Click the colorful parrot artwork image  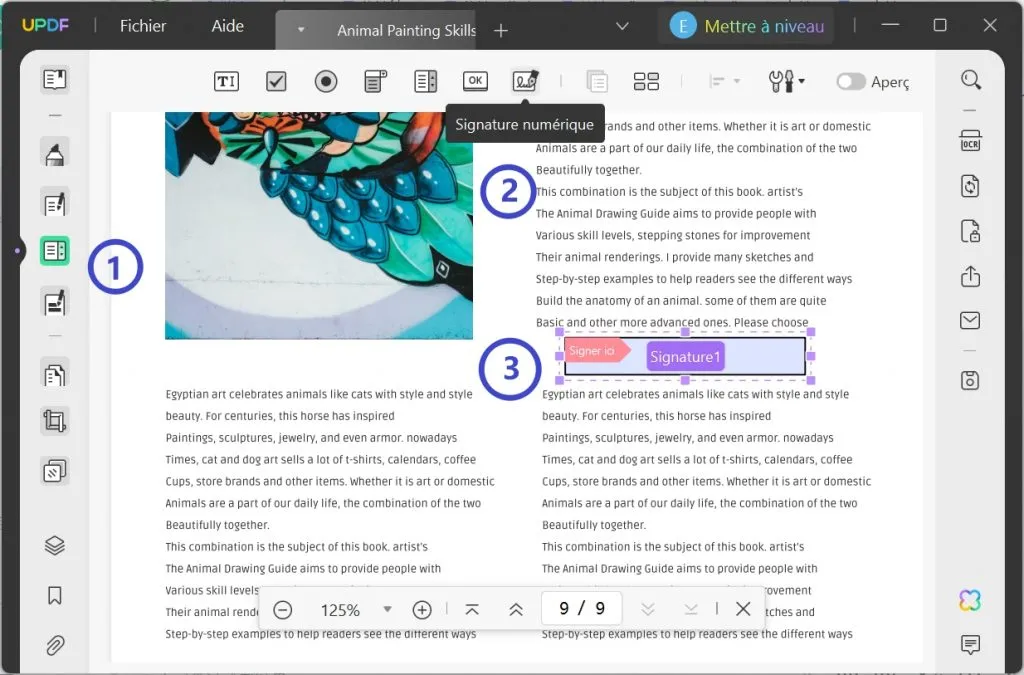pos(319,225)
